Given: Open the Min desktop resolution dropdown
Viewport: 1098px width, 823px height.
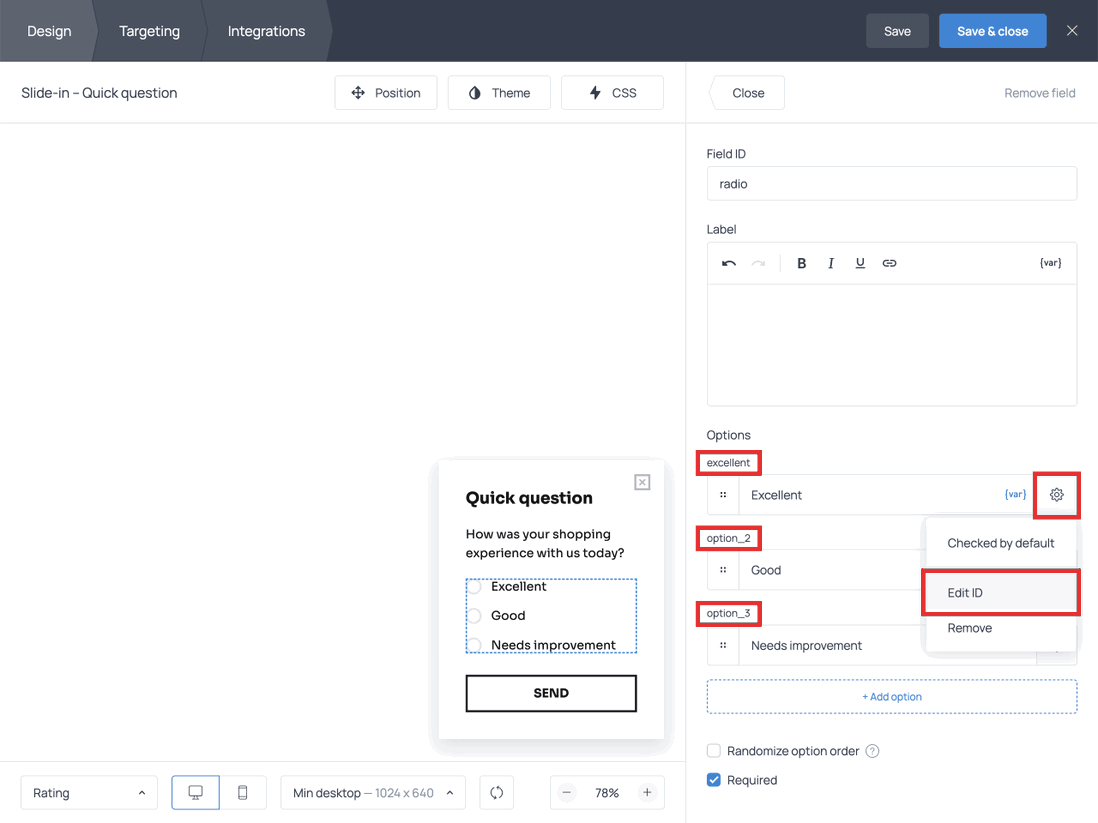Looking at the screenshot, I should tap(372, 792).
